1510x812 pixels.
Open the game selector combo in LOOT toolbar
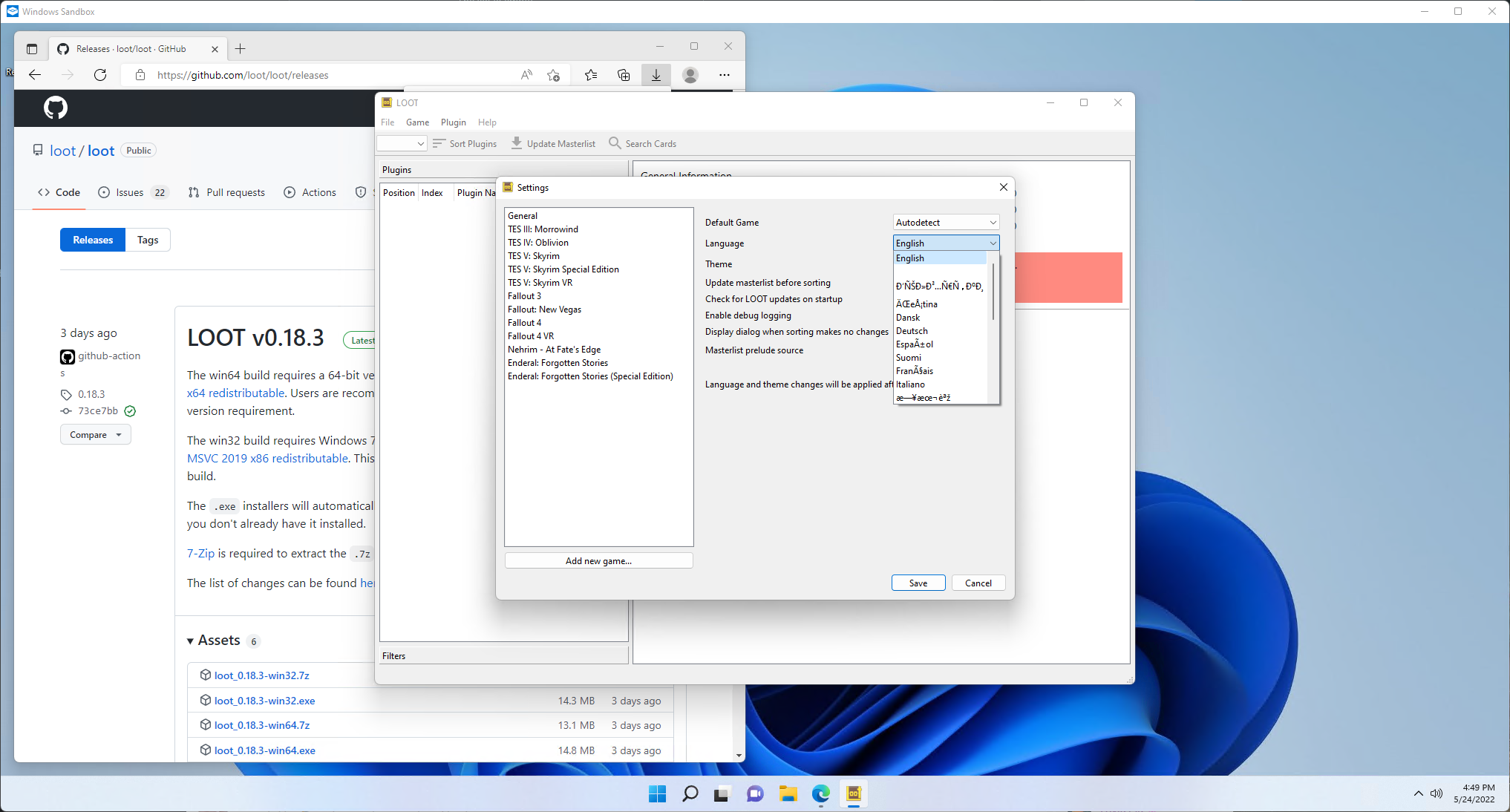401,143
